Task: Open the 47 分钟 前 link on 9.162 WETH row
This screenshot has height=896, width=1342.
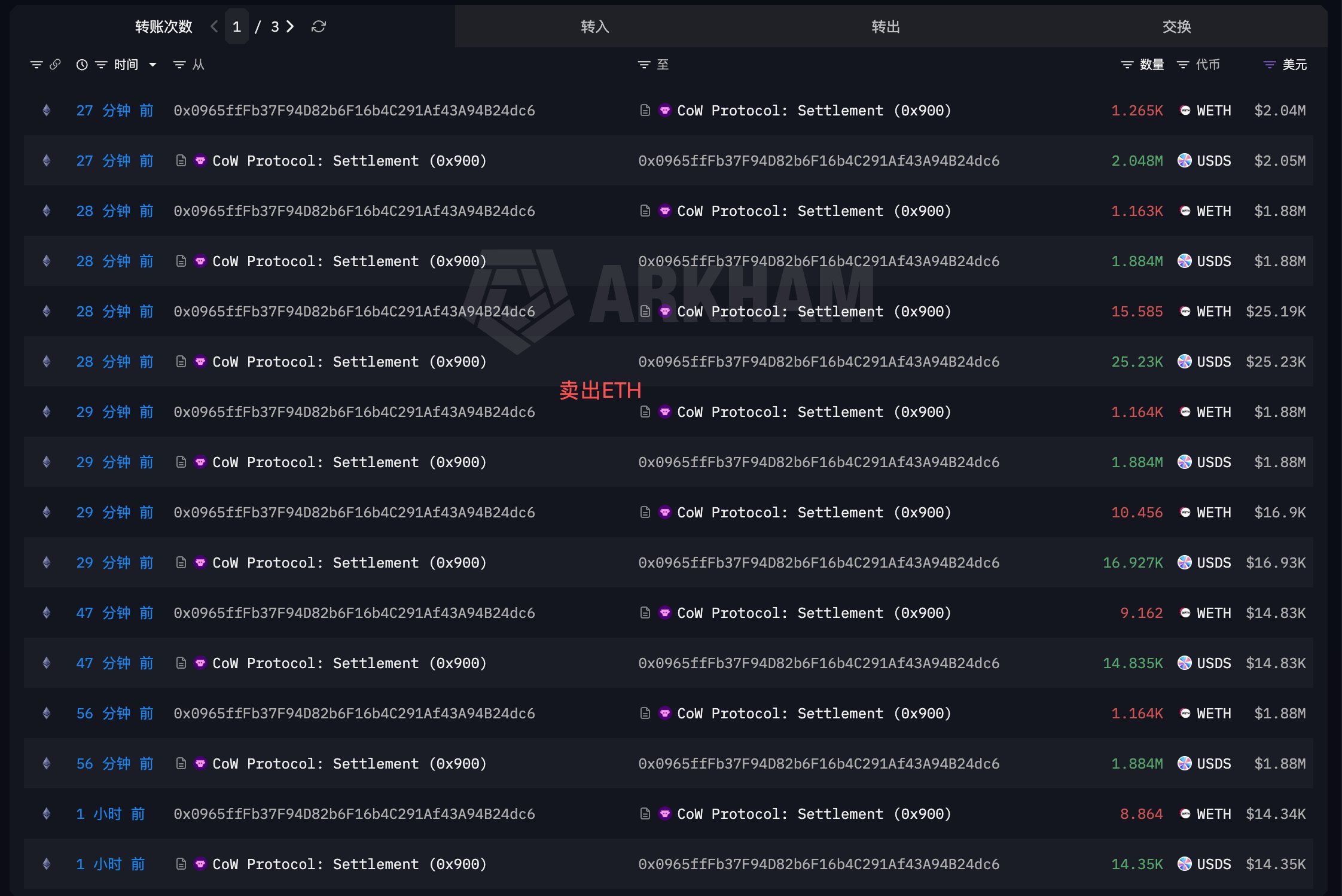Action: click(115, 612)
